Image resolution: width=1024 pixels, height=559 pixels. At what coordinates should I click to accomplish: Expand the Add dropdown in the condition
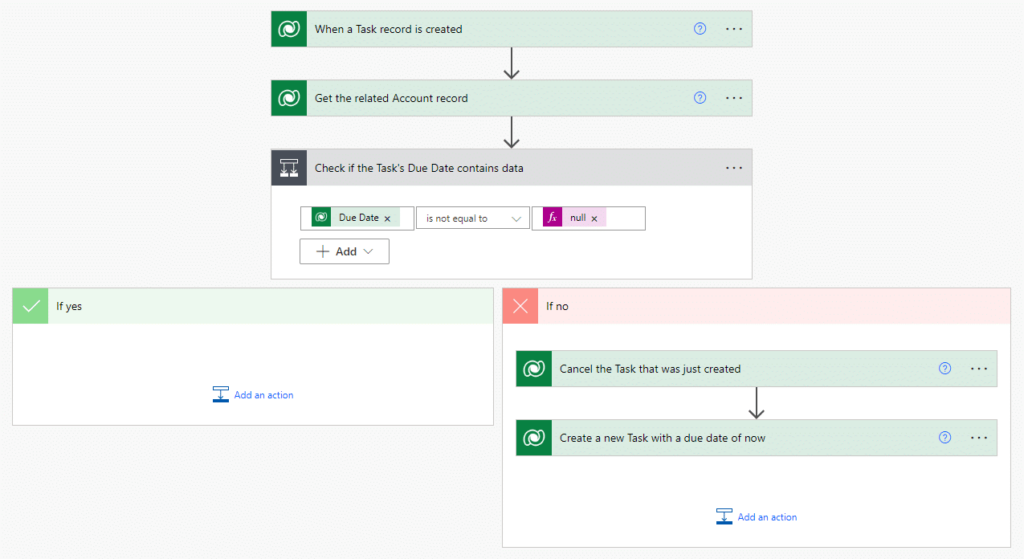click(344, 252)
